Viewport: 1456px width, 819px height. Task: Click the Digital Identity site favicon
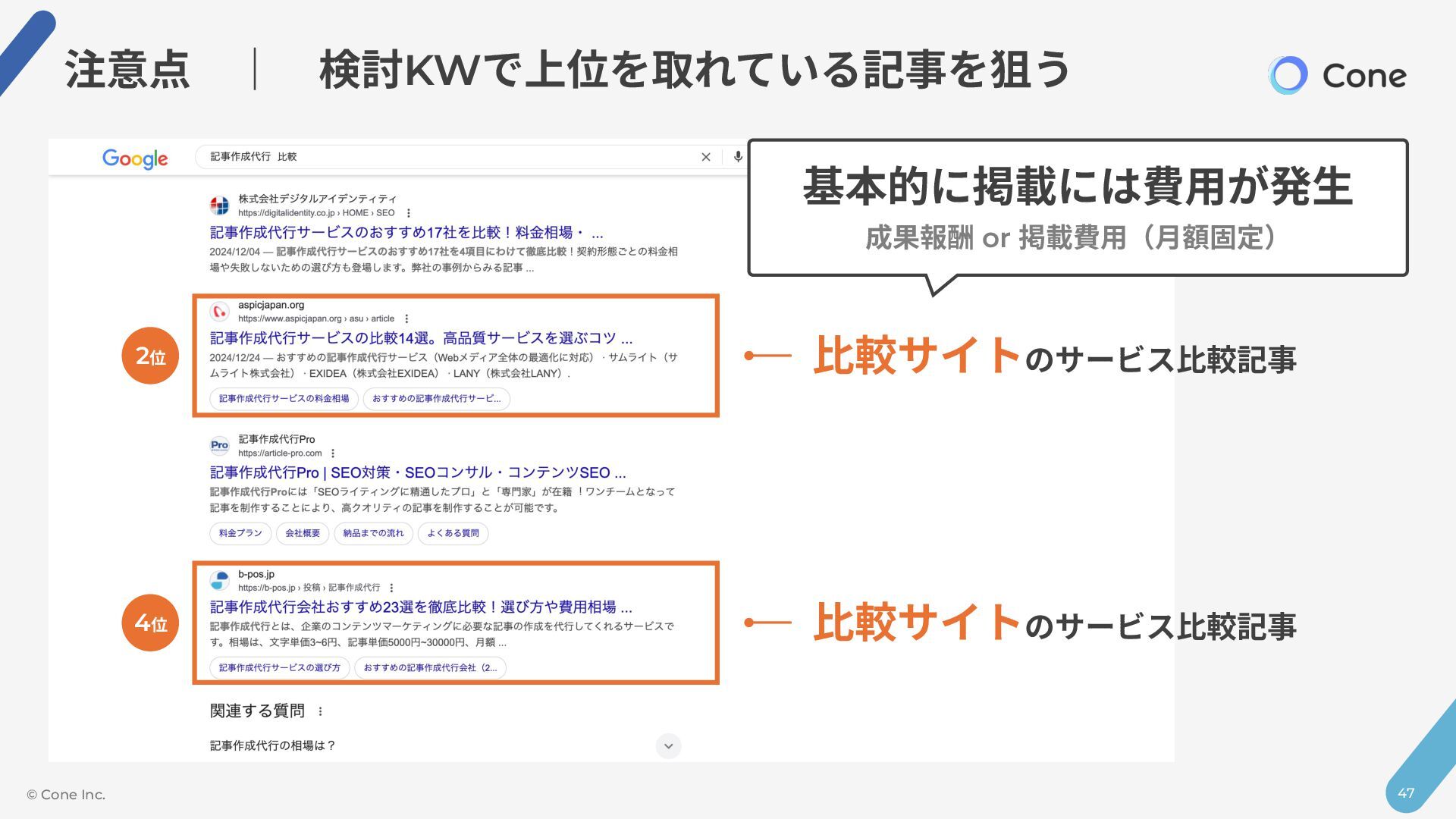219,206
